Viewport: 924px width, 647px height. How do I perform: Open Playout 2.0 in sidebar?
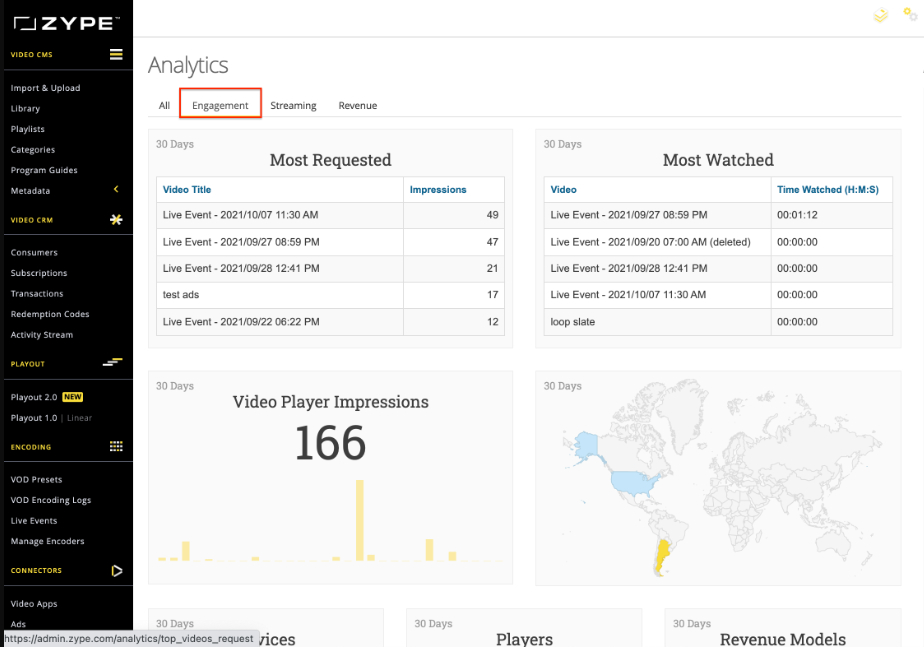[x=34, y=397]
